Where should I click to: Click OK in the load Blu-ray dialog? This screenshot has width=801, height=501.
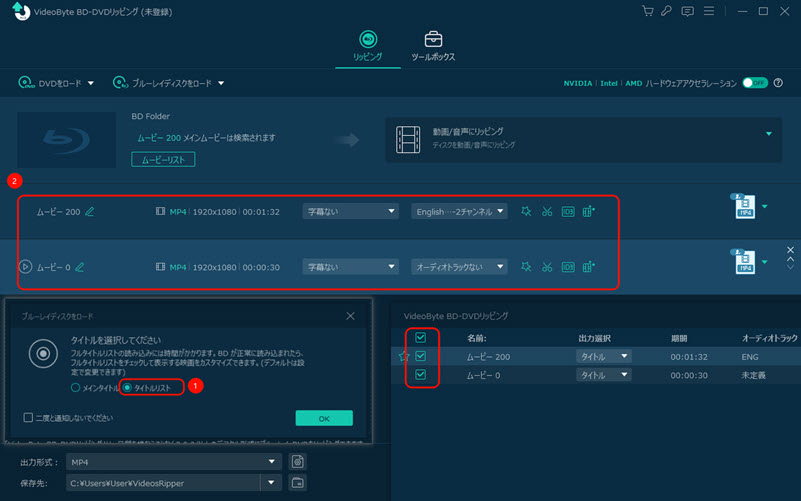(324, 418)
